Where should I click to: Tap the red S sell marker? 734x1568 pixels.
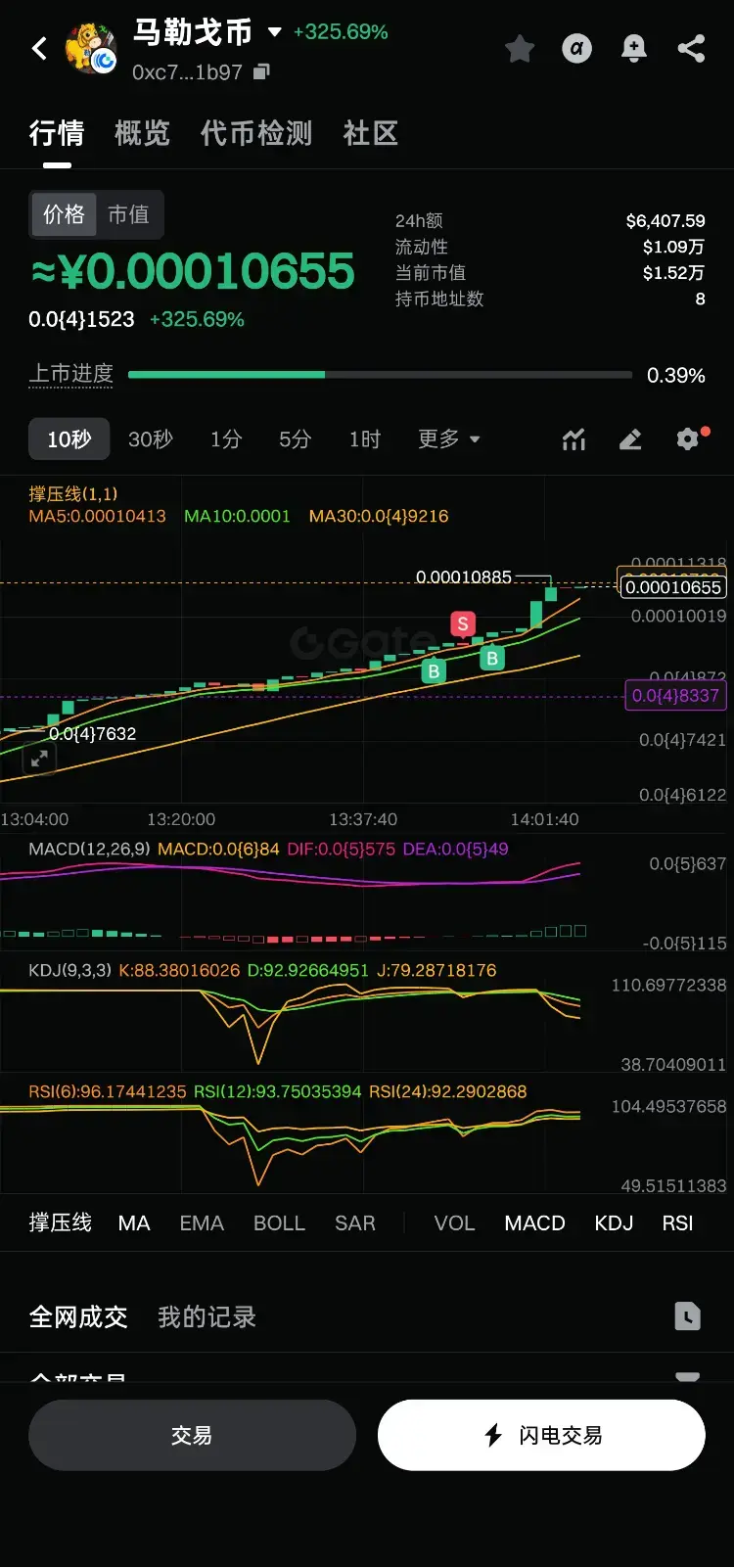coord(463,623)
